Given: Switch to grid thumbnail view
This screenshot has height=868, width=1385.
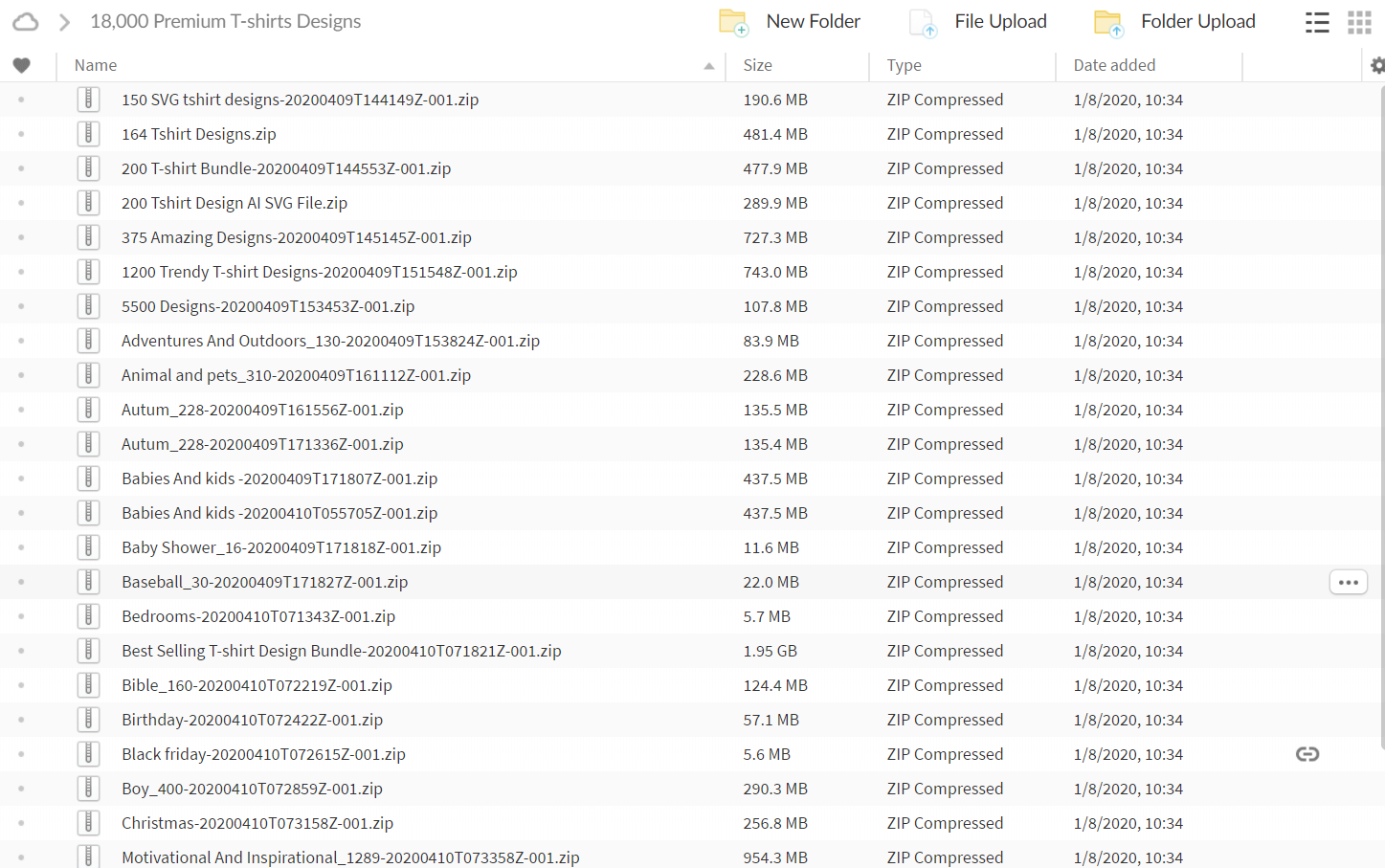Looking at the screenshot, I should click(x=1359, y=22).
